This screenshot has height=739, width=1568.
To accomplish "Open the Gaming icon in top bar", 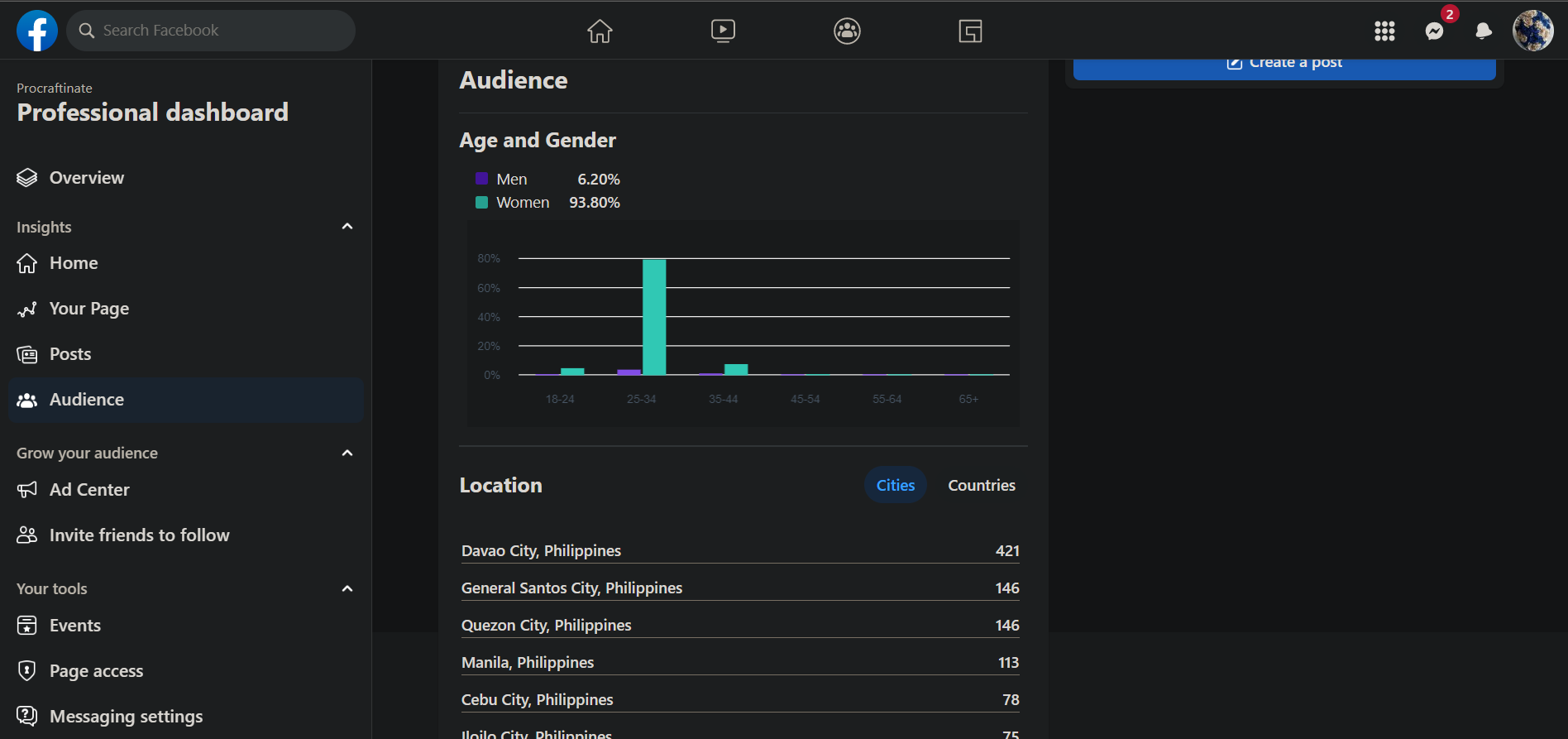I will coord(970,31).
